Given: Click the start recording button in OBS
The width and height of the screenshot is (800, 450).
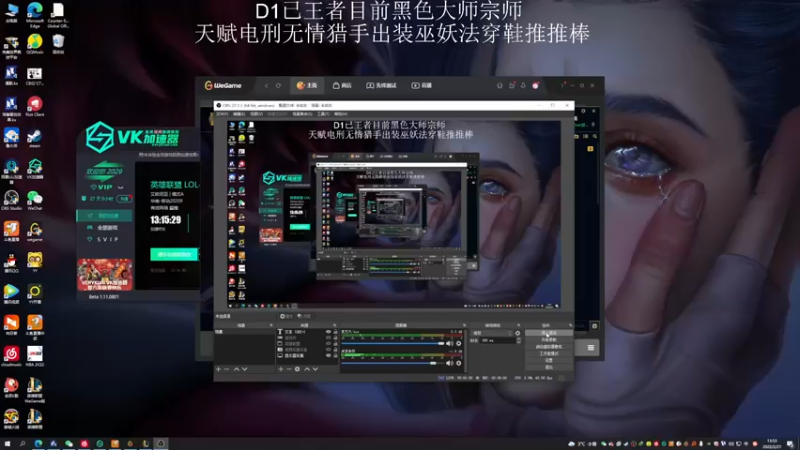Looking at the screenshot, I should pyautogui.click(x=549, y=340).
